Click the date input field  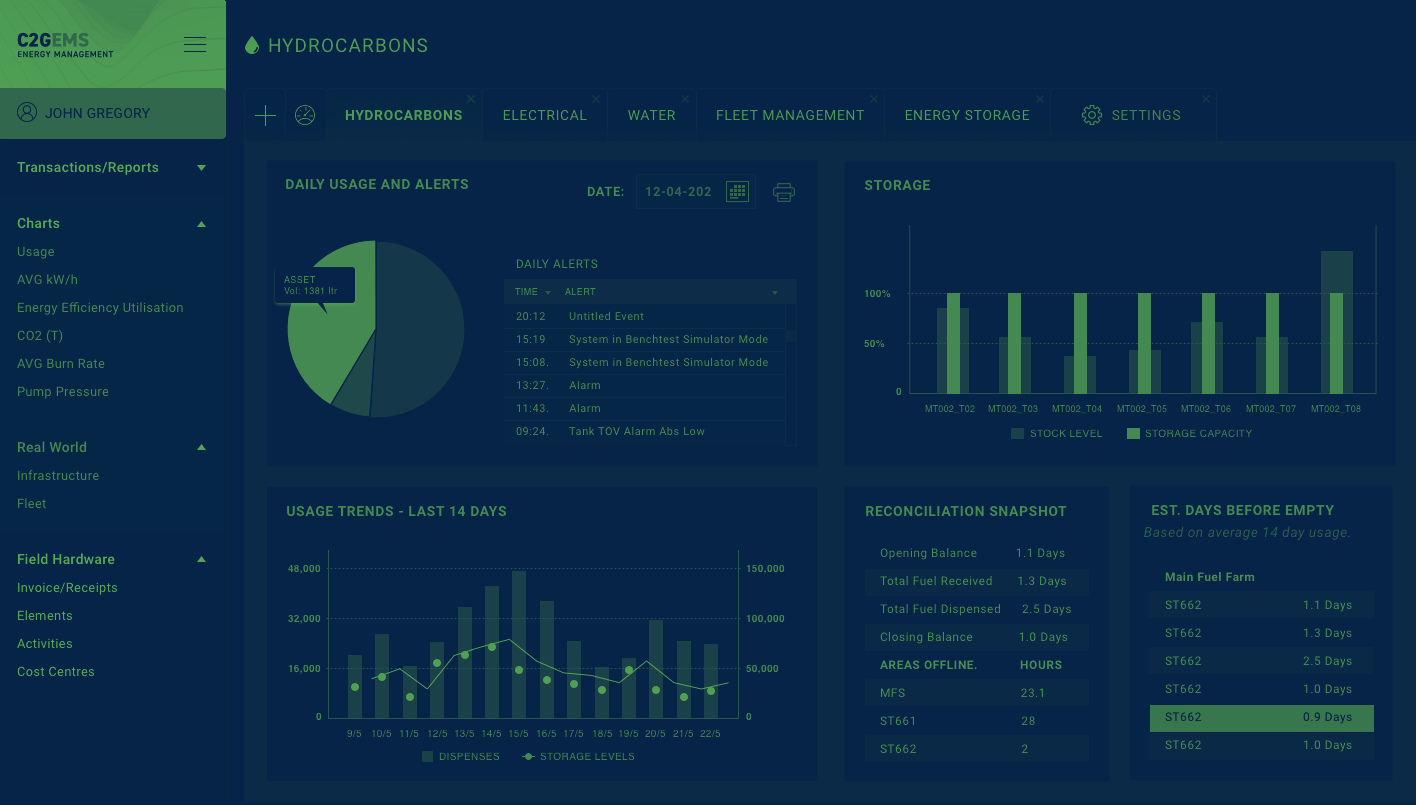point(696,192)
